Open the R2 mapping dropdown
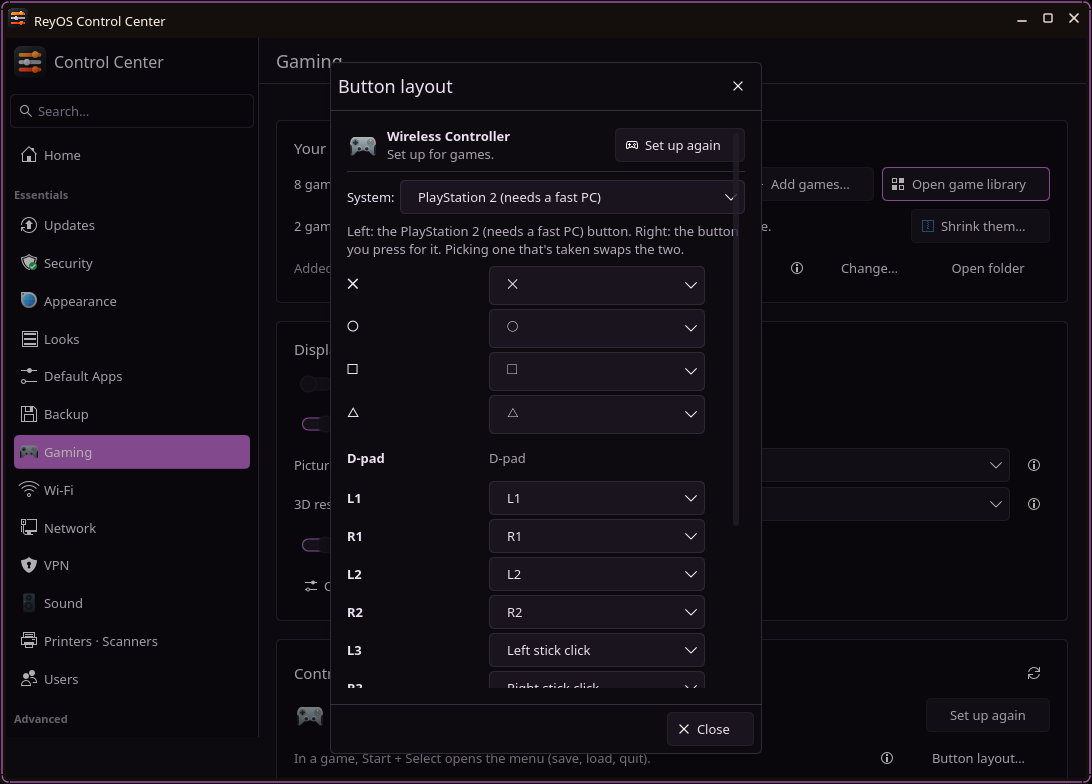The height and width of the screenshot is (784, 1092). pyautogui.click(x=596, y=612)
